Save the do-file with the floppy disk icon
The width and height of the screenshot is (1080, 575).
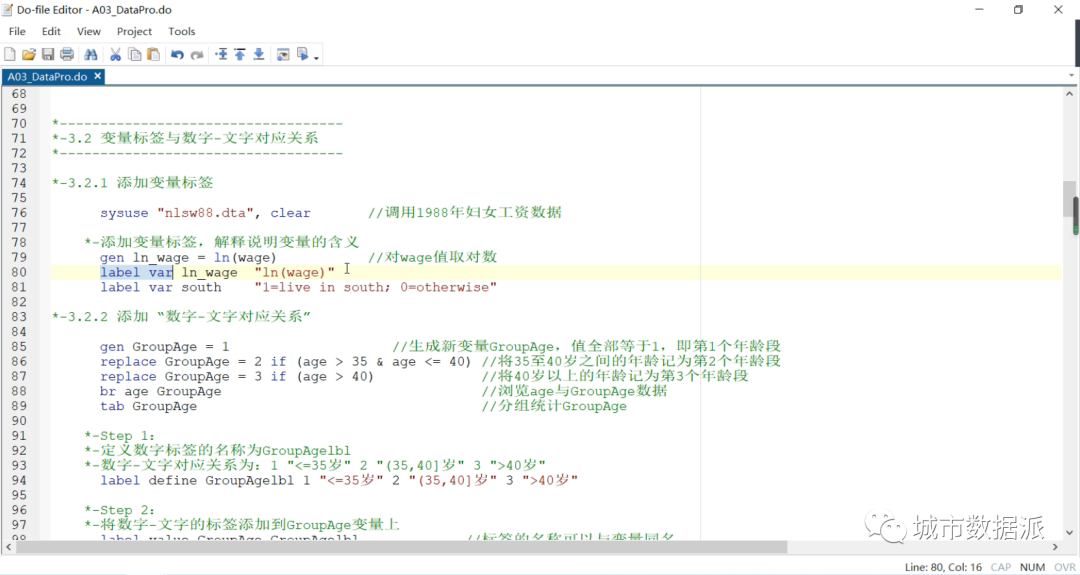pyautogui.click(x=48, y=54)
